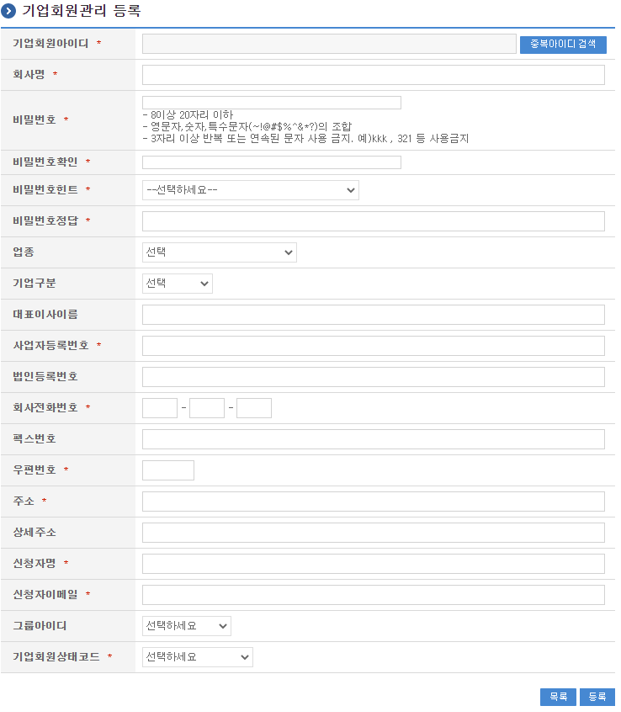Viewport: 621px width, 712px height.
Task: Click the 비밀번호정답 input field
Action: pyautogui.click(x=373, y=221)
